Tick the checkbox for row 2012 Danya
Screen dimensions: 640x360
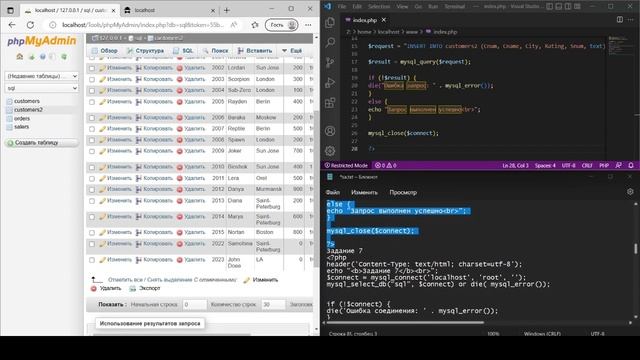click(x=92, y=190)
